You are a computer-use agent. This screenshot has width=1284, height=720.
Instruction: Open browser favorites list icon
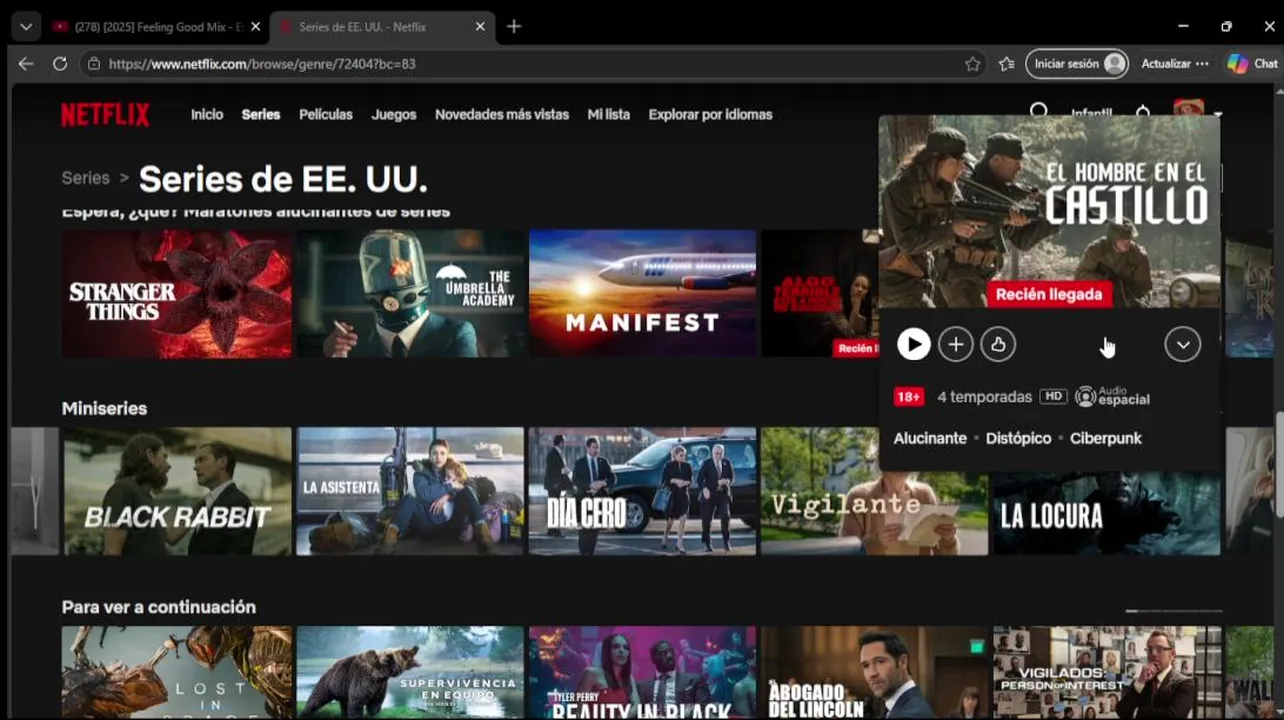[x=1006, y=63]
